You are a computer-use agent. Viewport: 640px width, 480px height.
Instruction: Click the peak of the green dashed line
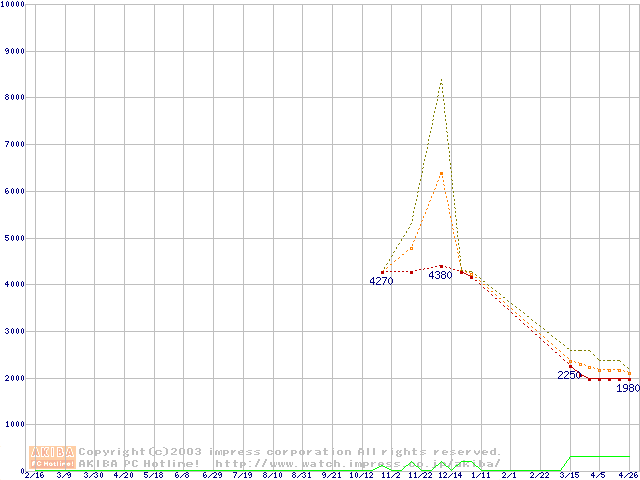(441, 79)
